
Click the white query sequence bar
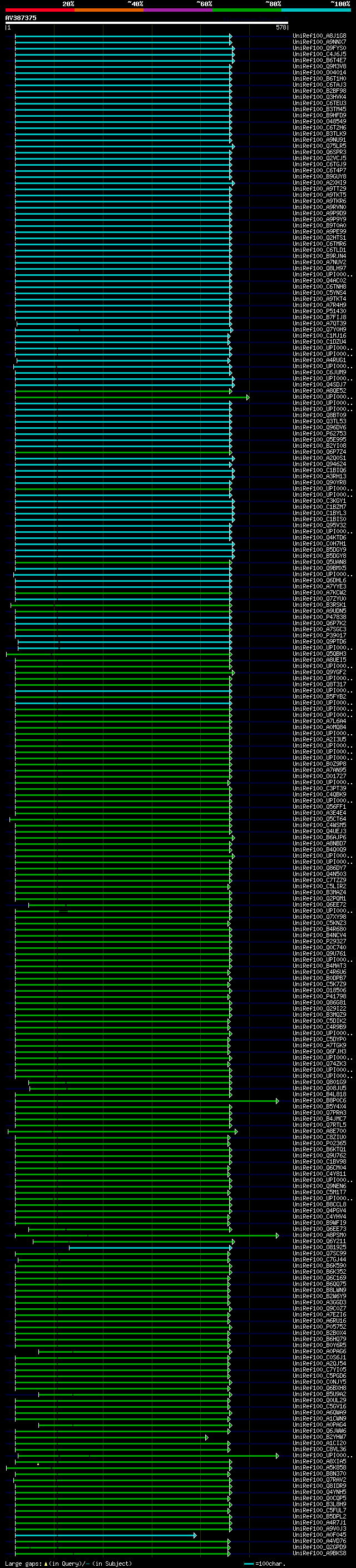(x=147, y=22)
